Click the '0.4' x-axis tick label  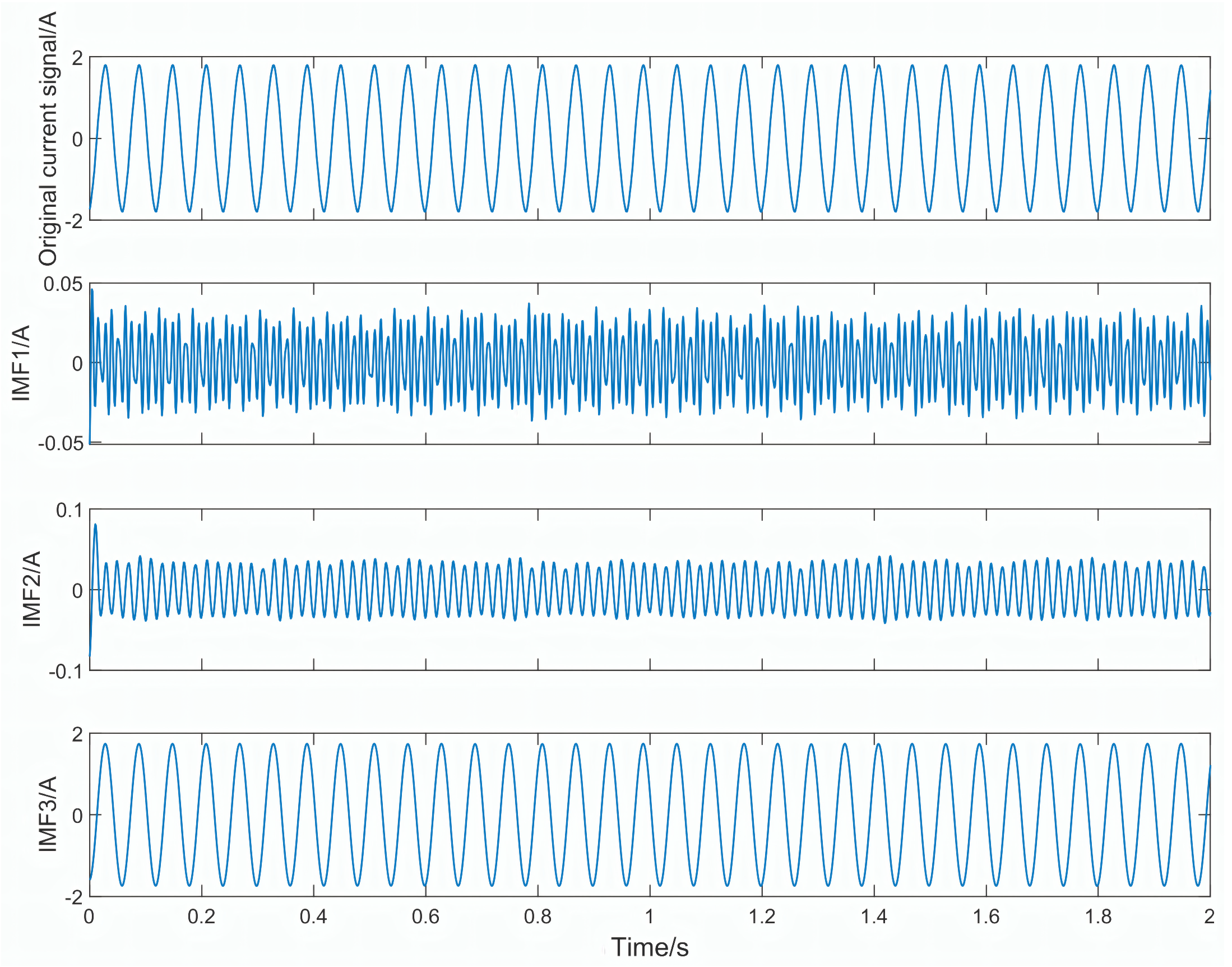point(314,916)
